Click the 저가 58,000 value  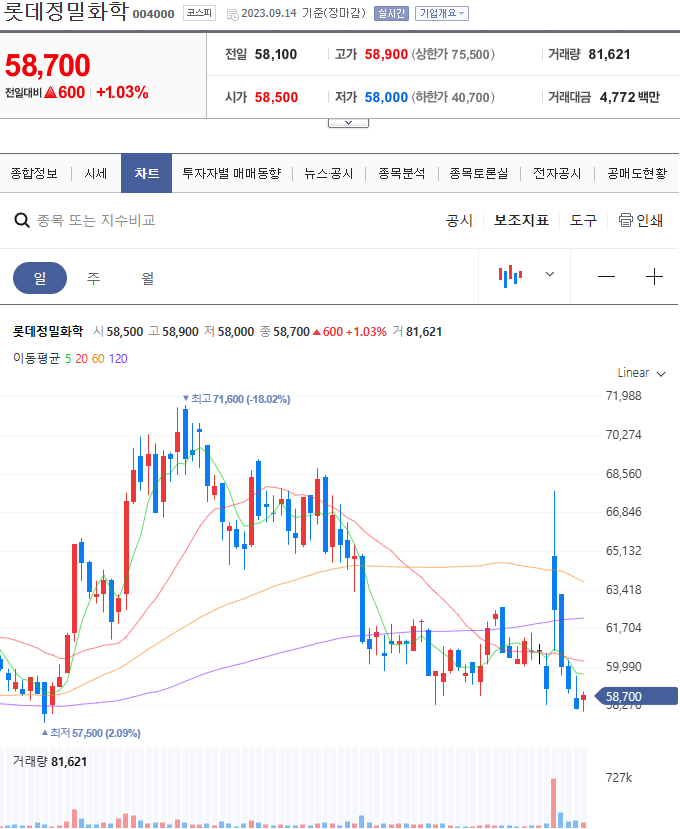386,97
